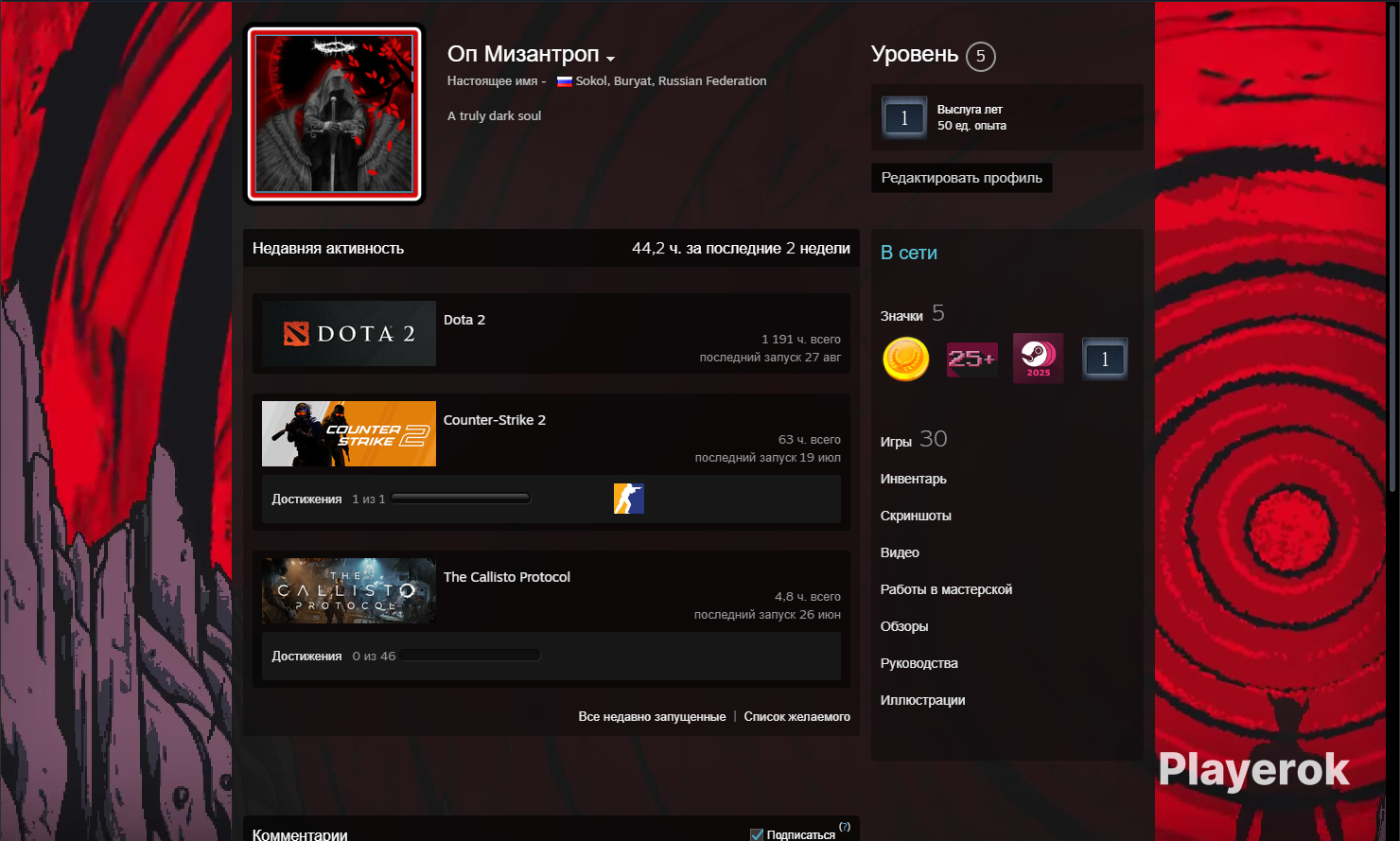Click the '50 ед. опыта' experience text
The height and width of the screenshot is (841, 1400).
(x=971, y=126)
